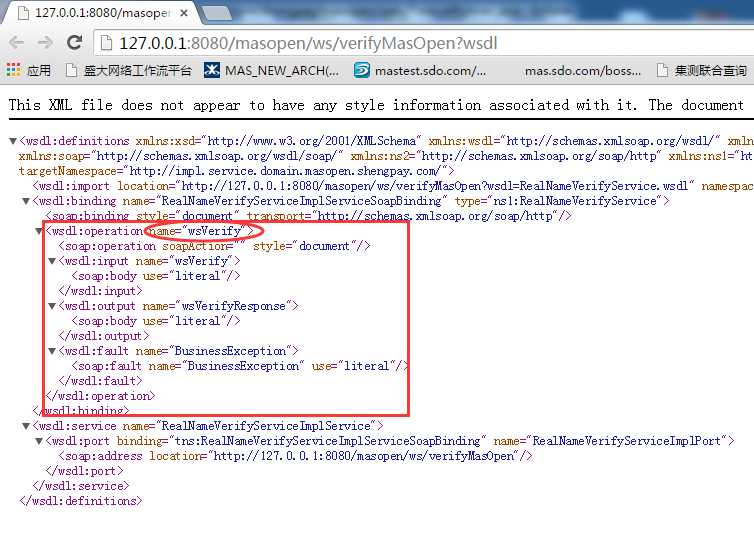
Task: Collapse the wsdl:operation wsVerify node
Action: coord(39,231)
